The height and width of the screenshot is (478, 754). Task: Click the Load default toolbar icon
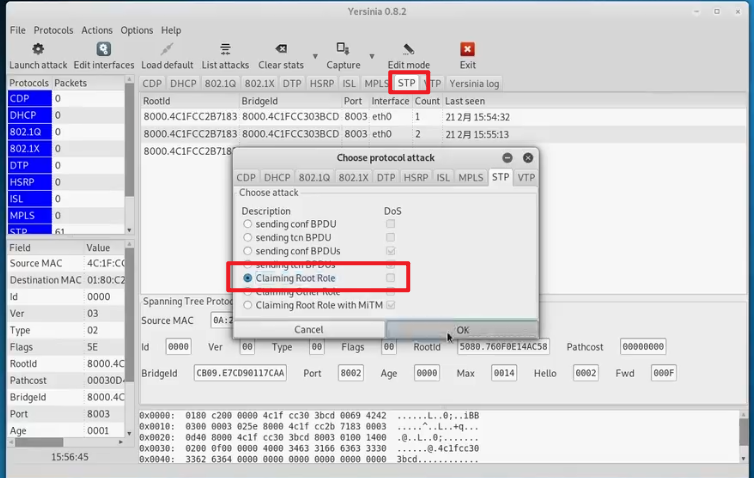tap(167, 49)
